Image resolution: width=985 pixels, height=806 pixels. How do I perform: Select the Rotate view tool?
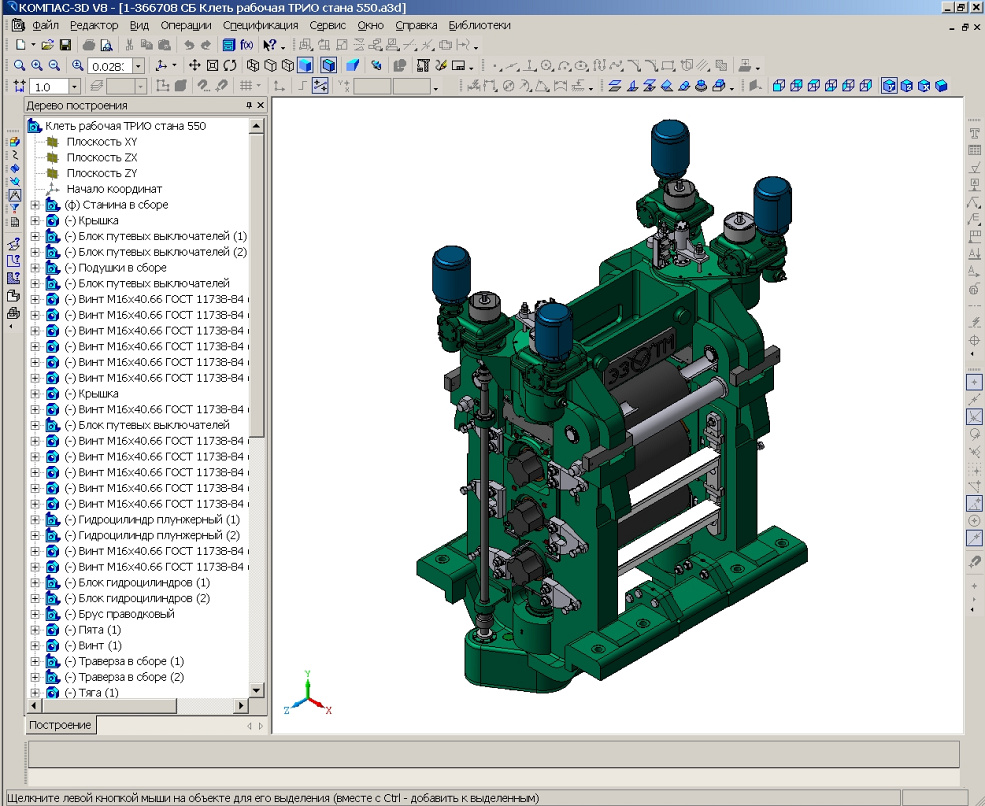[228, 65]
